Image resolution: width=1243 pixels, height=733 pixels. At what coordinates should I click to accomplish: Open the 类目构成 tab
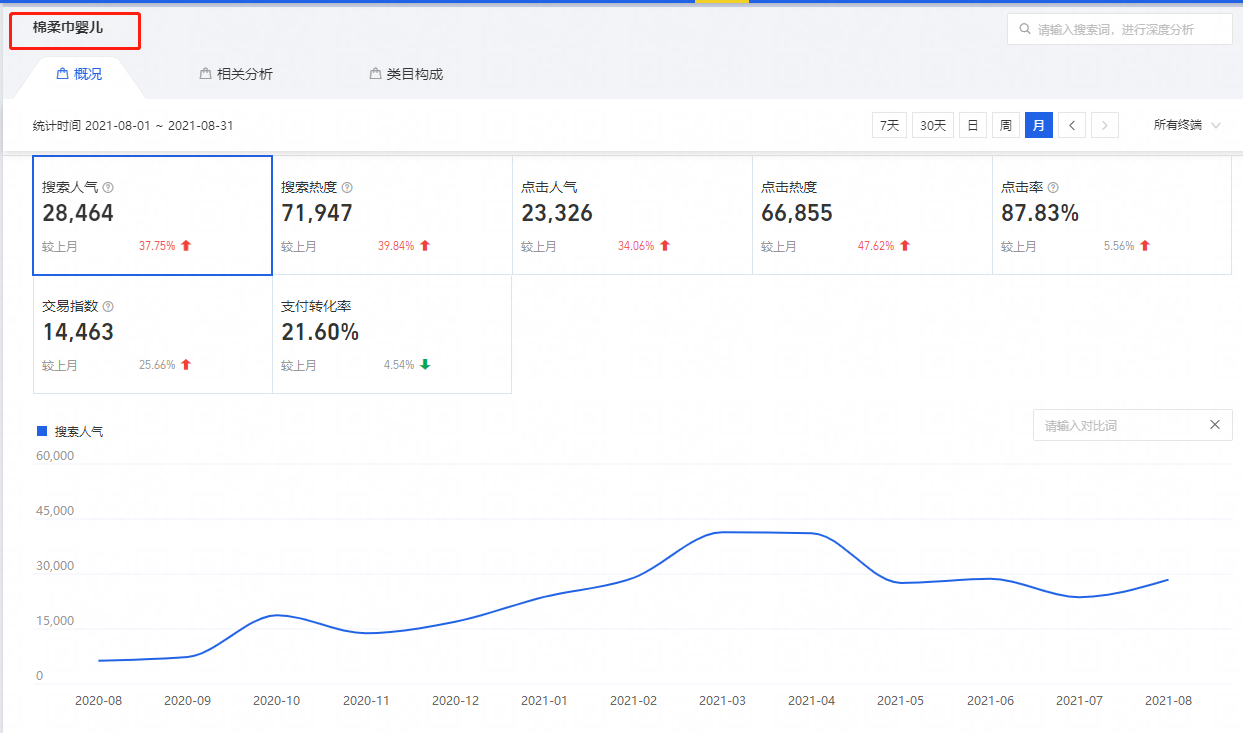pos(406,74)
